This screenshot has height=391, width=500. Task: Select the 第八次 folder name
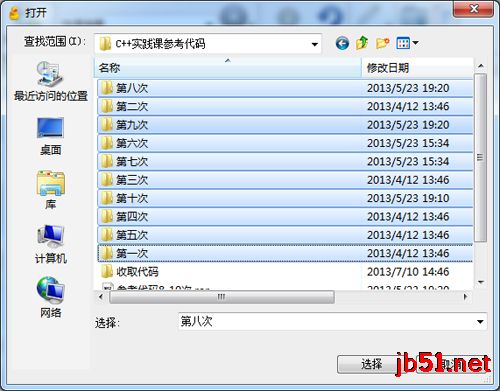132,88
